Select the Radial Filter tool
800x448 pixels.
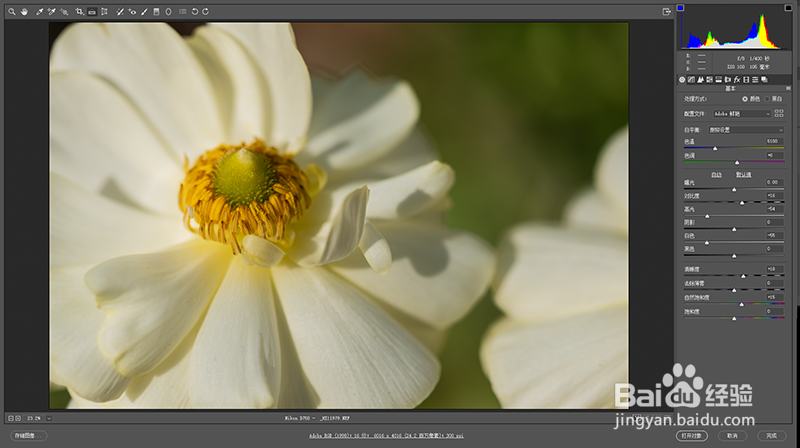click(x=168, y=12)
